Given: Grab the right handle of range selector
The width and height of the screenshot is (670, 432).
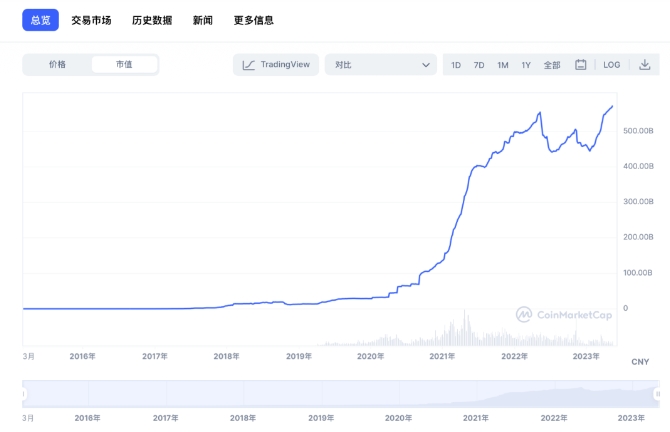Looking at the screenshot, I should [657, 394].
